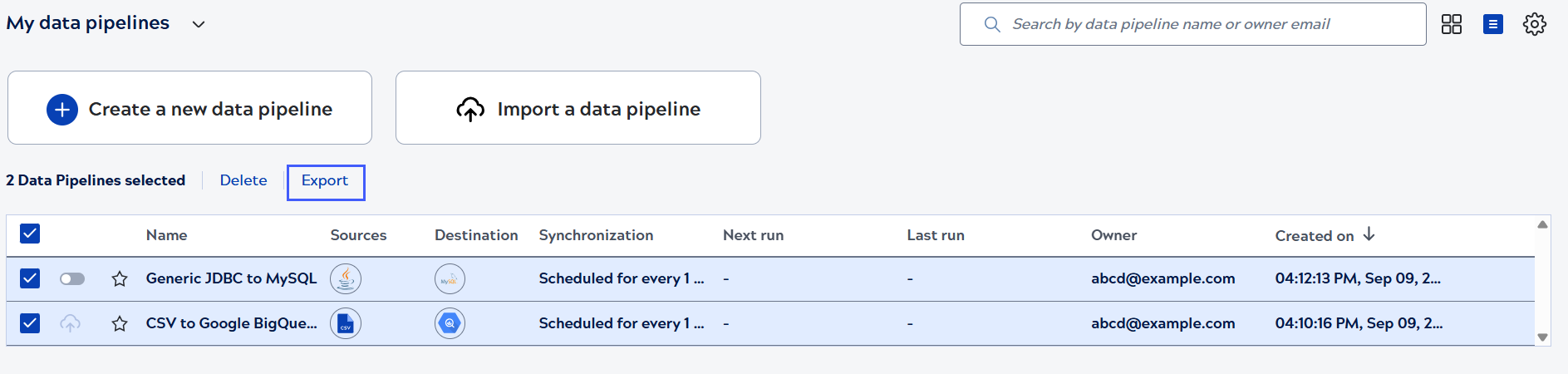Screen dimensions: 1568x374
Task: Star the Generic JDBC to MySQL pipeline
Action: [120, 279]
